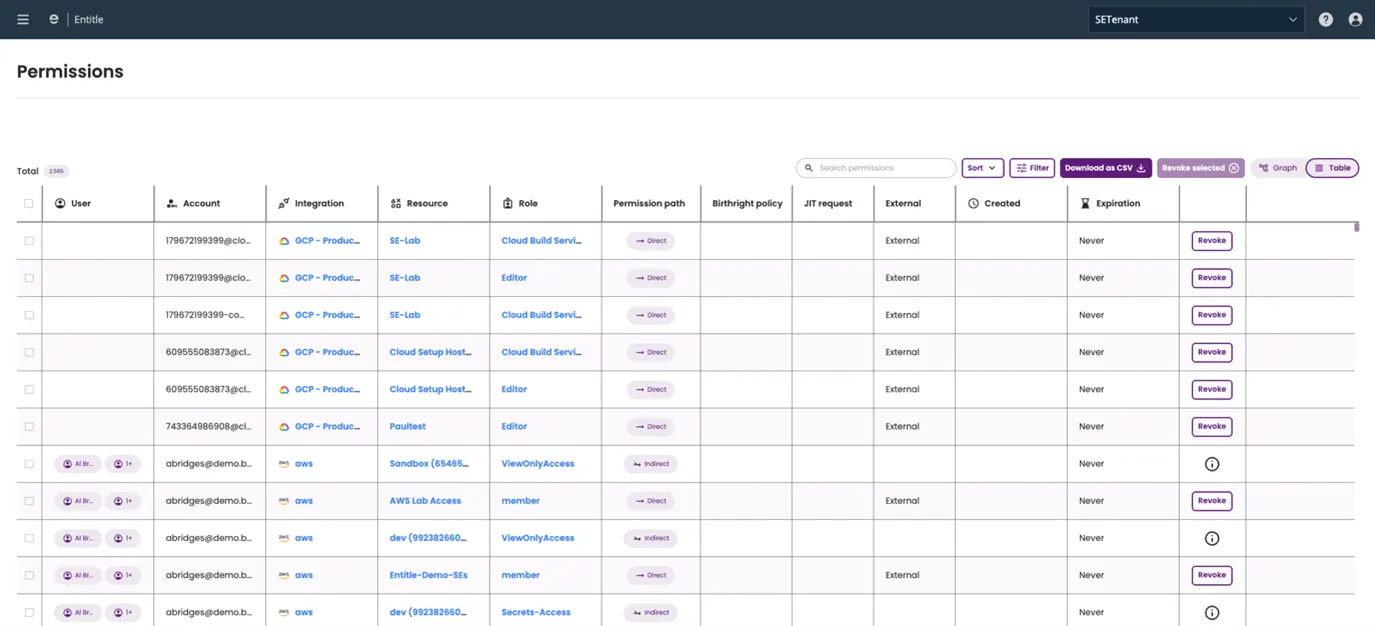
Task: Download permissions as CSV
Action: tap(1106, 168)
